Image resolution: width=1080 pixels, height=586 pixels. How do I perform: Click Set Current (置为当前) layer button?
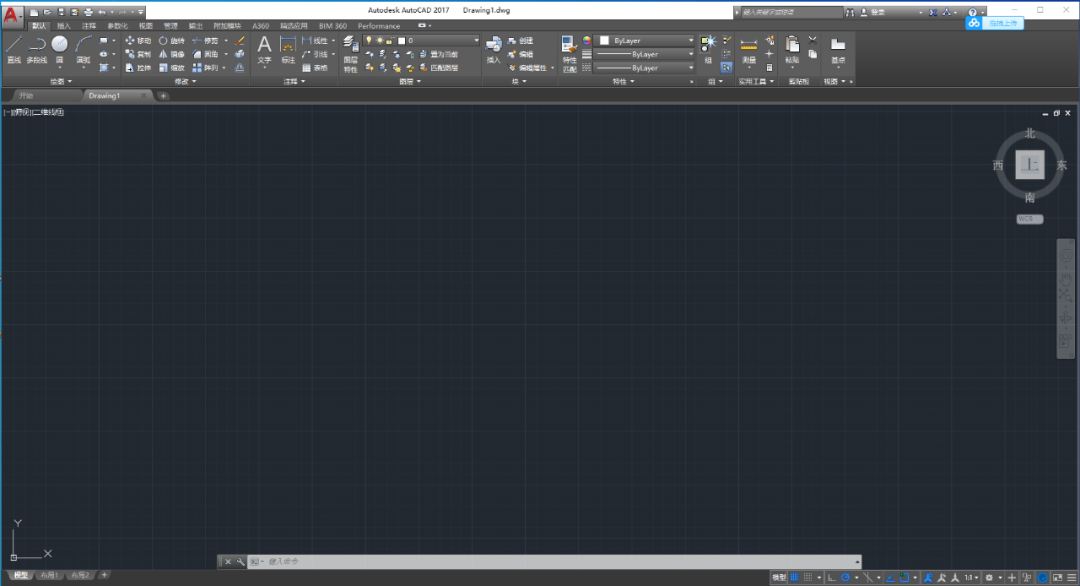(x=439, y=54)
